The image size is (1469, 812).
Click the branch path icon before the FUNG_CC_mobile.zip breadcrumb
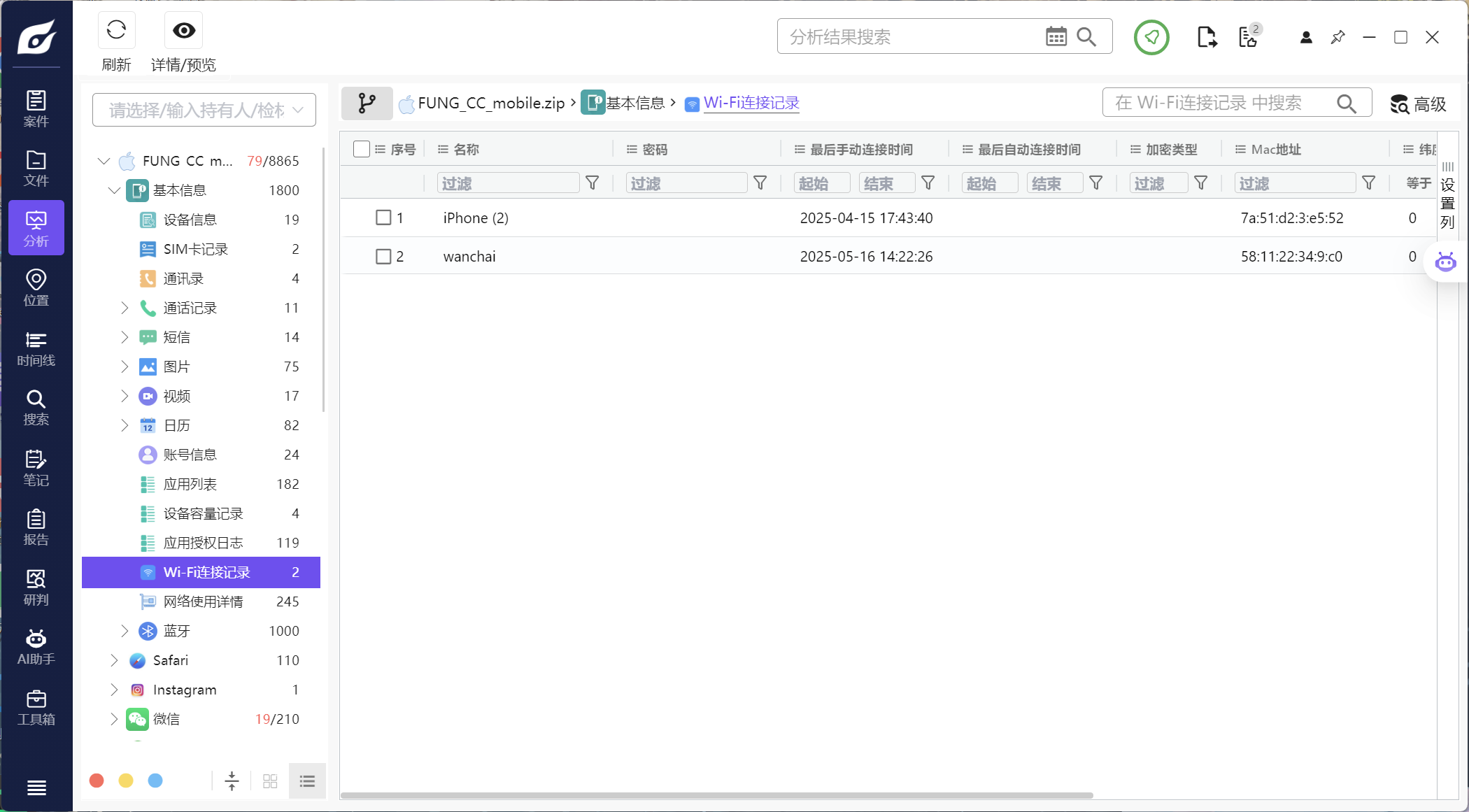pos(367,104)
